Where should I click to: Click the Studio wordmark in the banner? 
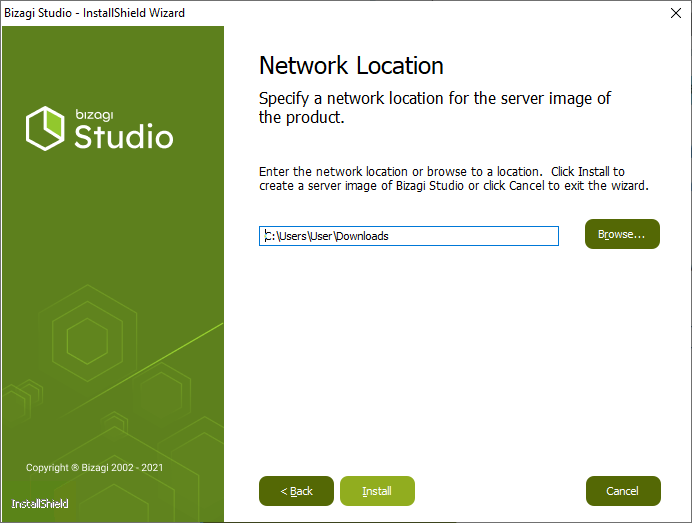124,136
